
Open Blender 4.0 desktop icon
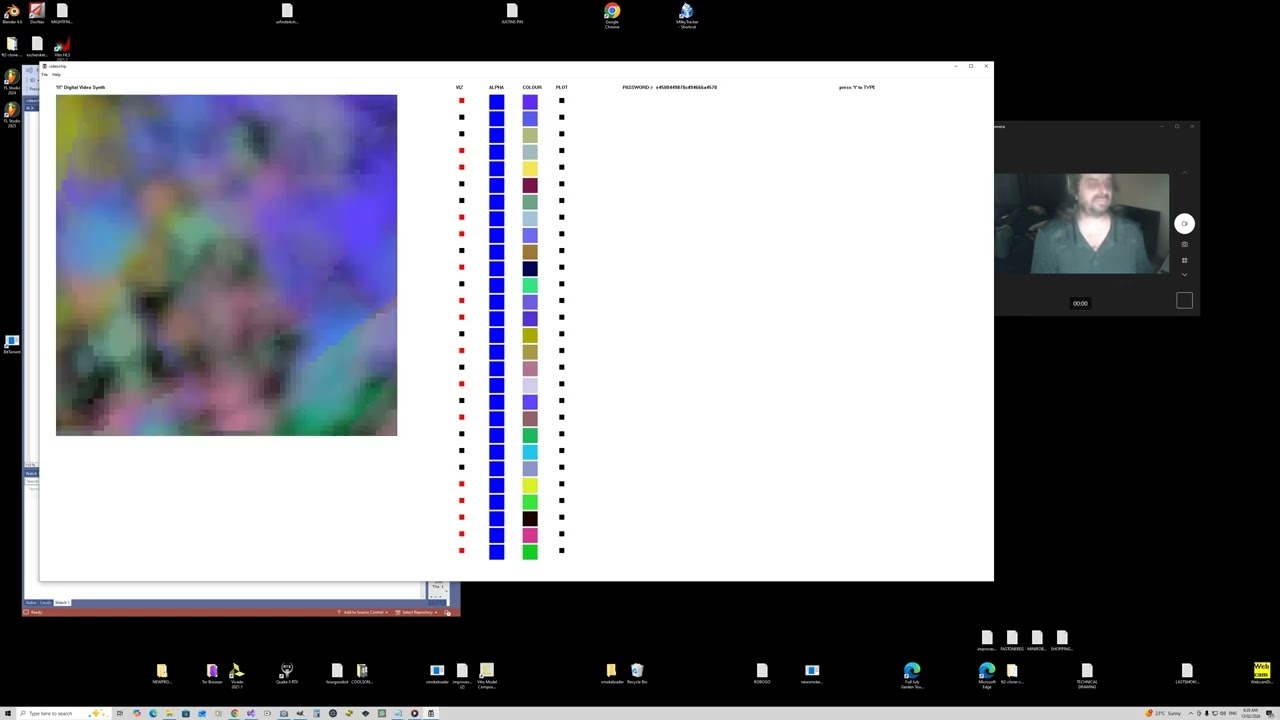(x=12, y=14)
